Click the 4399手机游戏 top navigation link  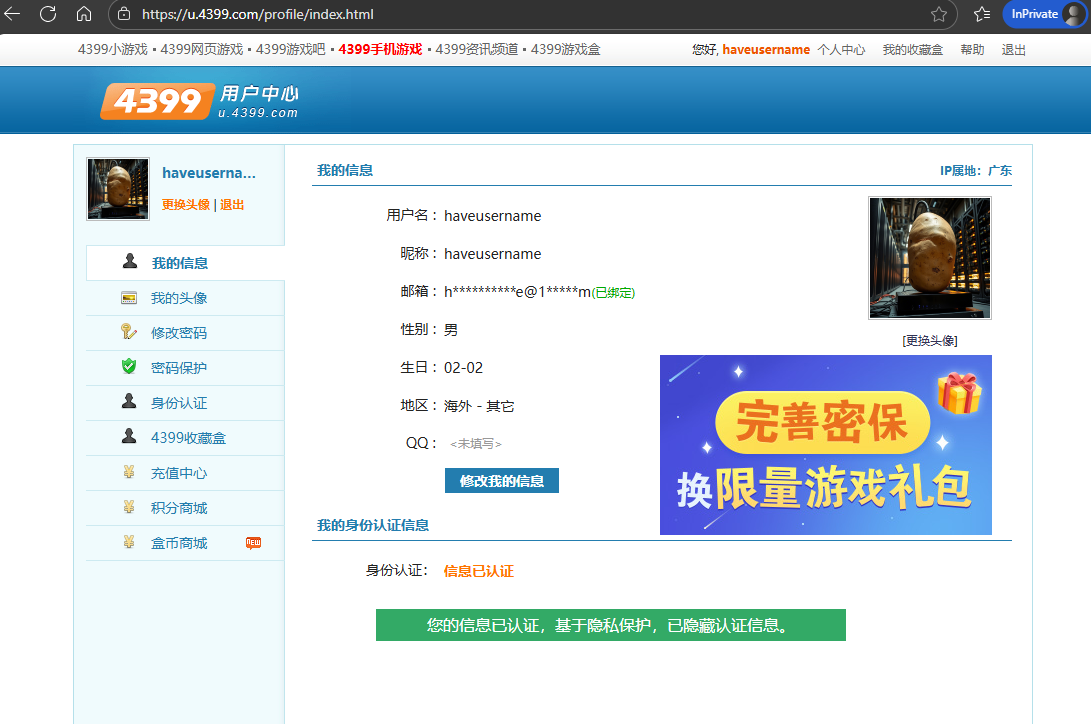pyautogui.click(x=380, y=49)
